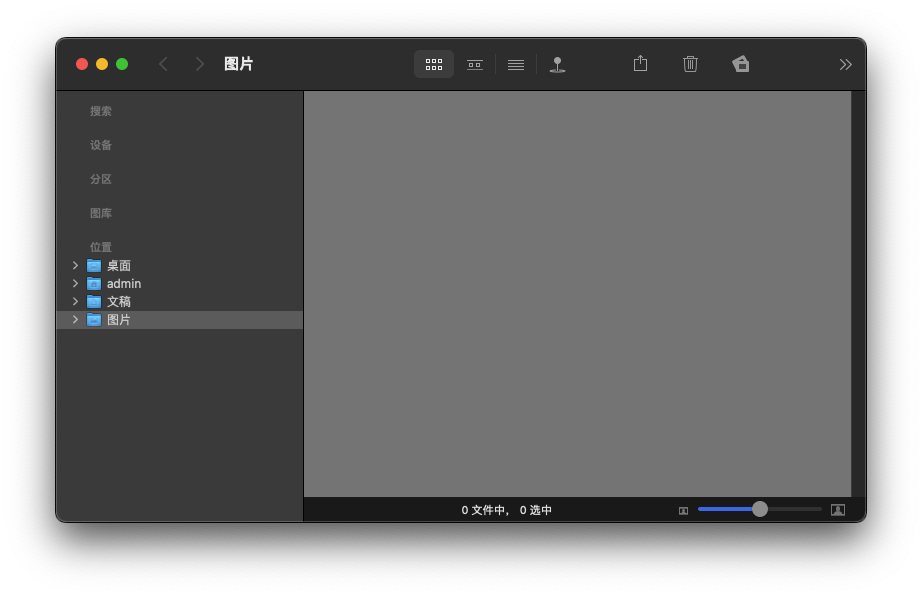The image size is (922, 596).
Task: Click the 文稿 label in sidebar
Action: pyautogui.click(x=119, y=302)
